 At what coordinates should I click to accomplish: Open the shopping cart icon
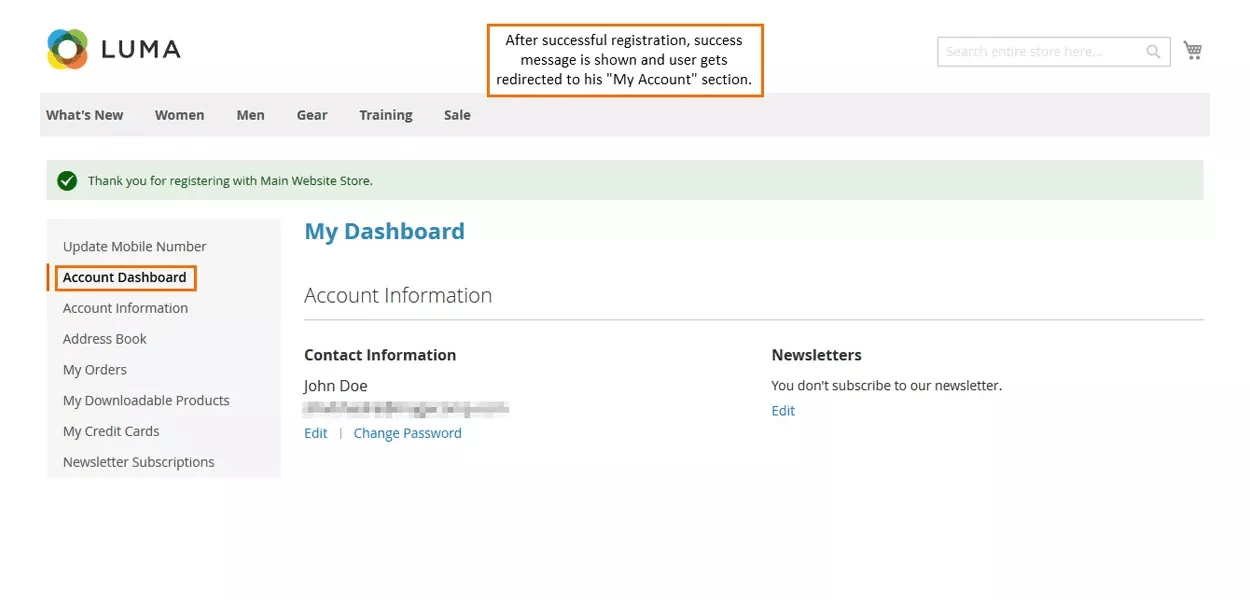tap(1192, 48)
